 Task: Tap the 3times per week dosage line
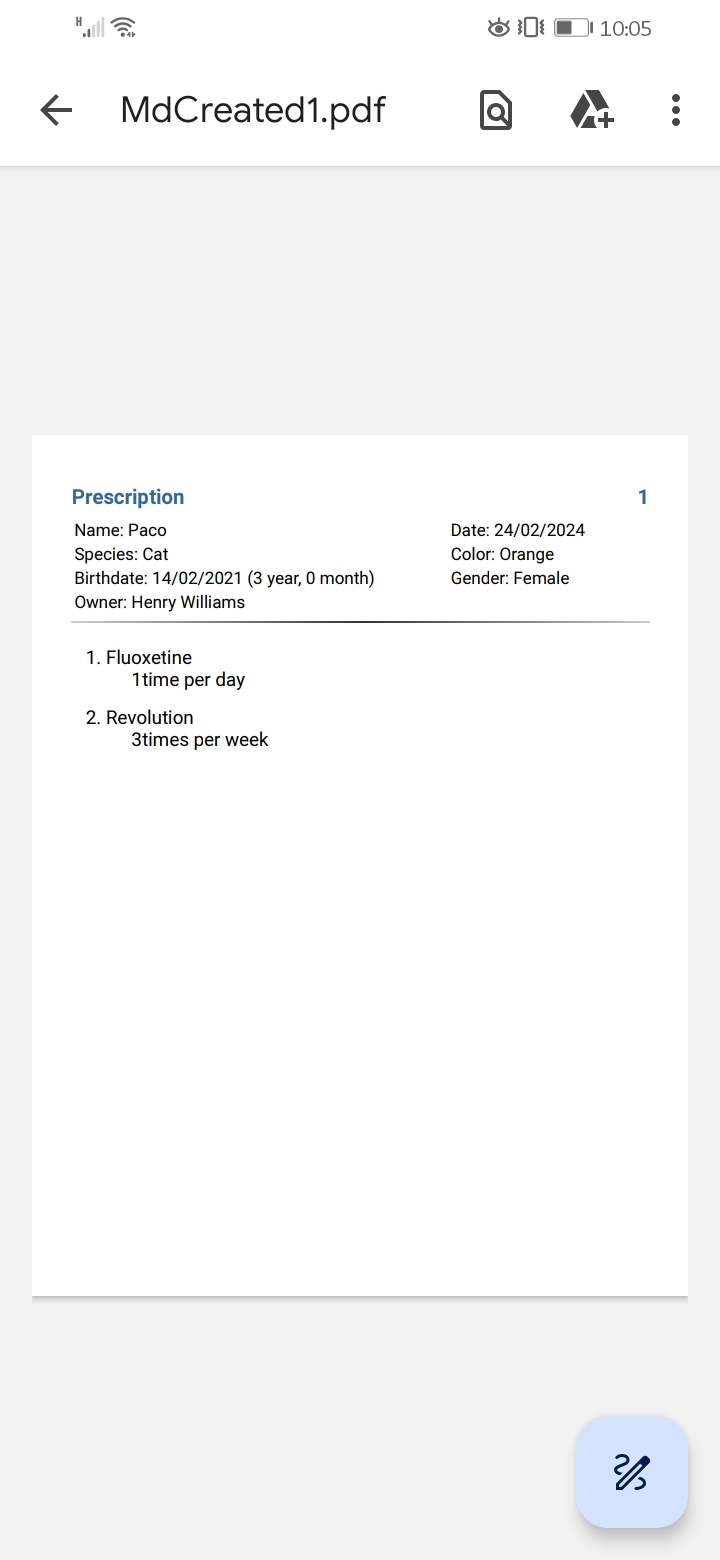click(x=200, y=740)
